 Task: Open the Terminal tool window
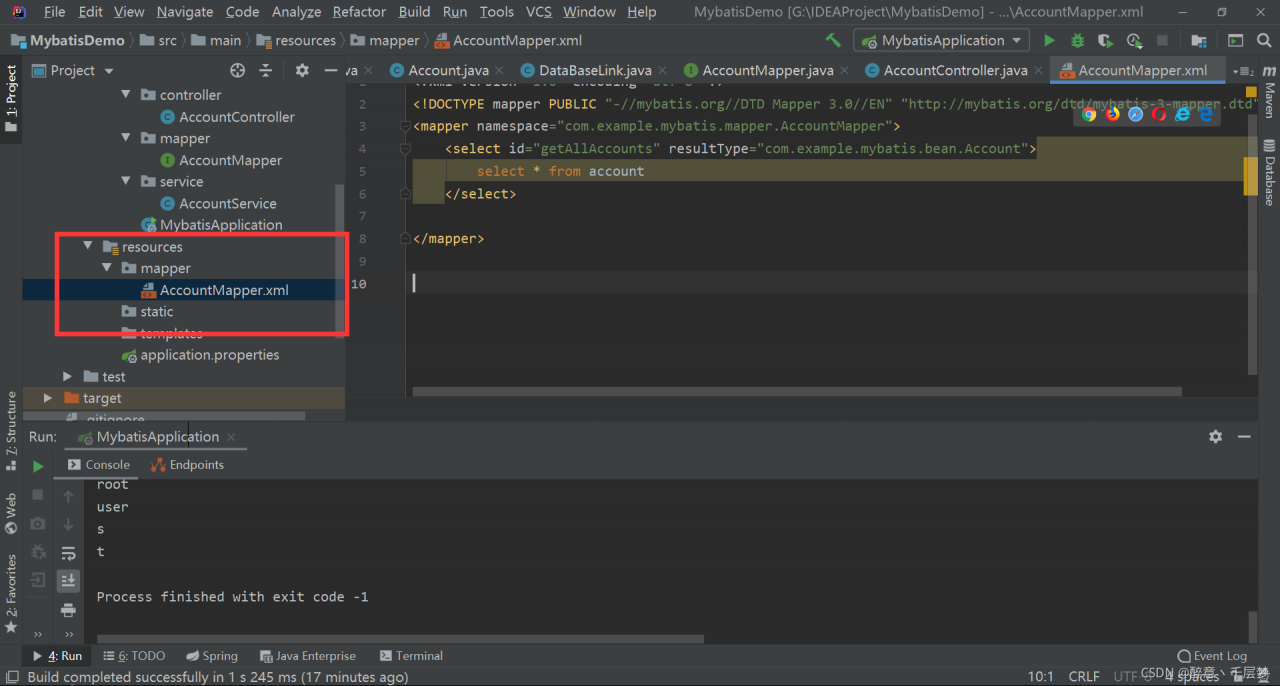pos(412,656)
